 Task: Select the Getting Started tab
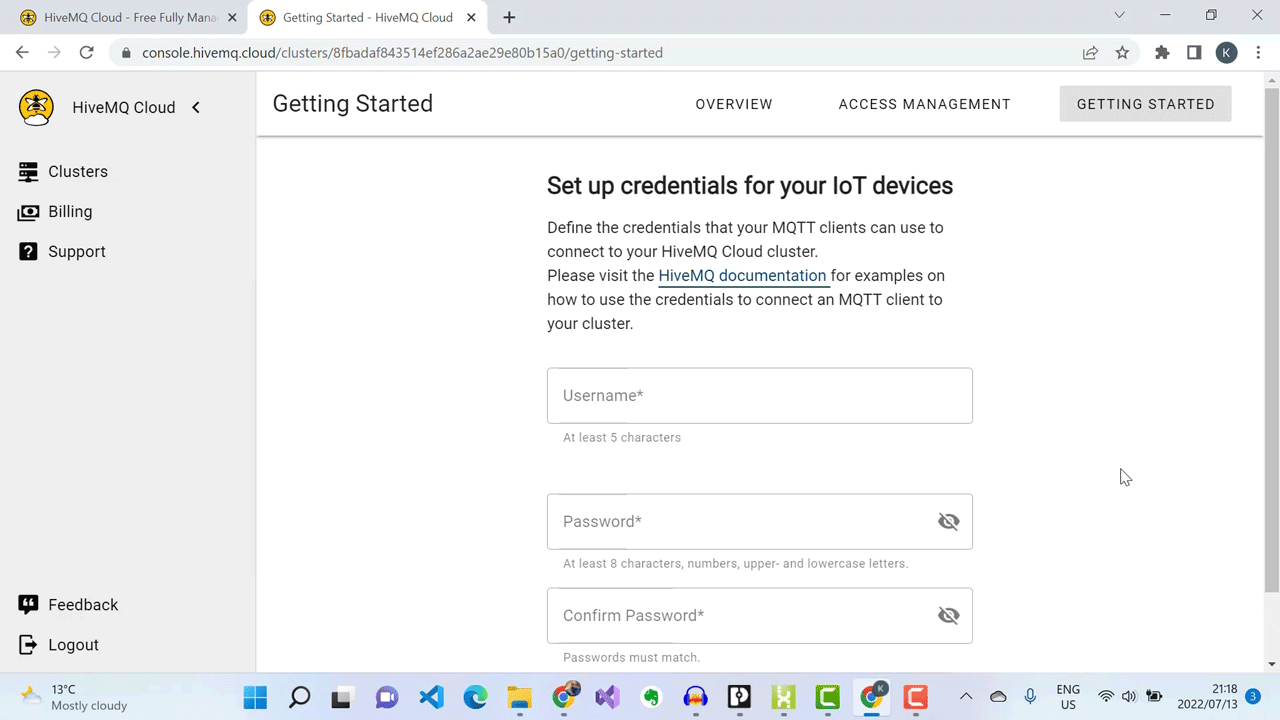tap(1146, 104)
